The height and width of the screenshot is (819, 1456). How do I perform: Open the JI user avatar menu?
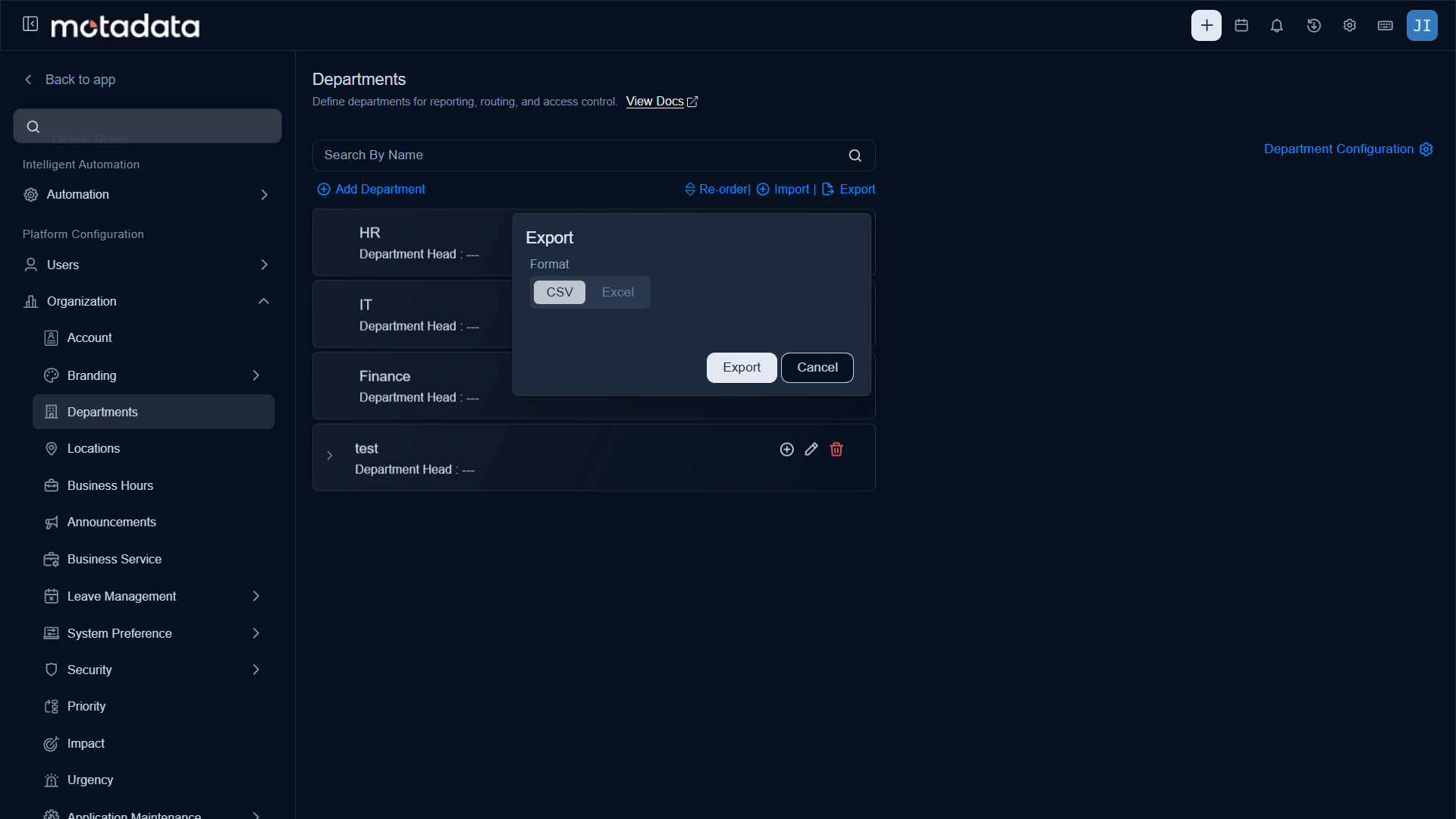[1422, 25]
